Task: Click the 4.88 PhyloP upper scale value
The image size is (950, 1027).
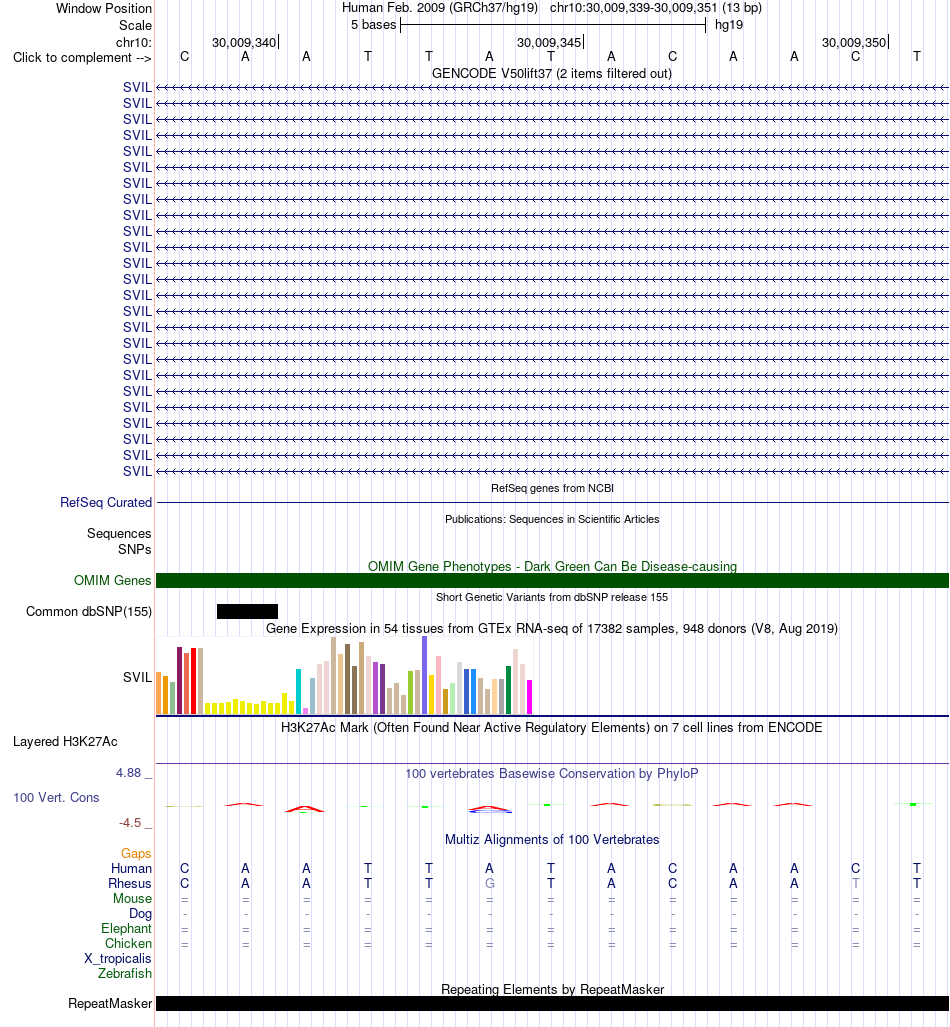Action: [128, 773]
